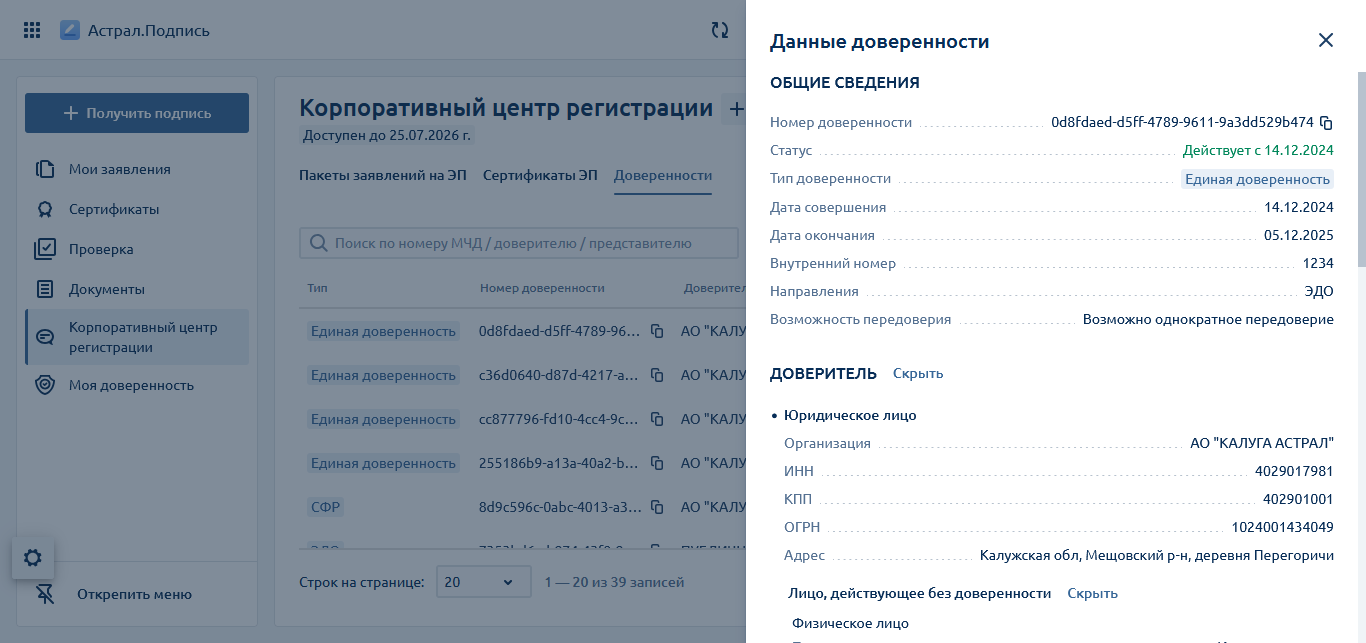Click plus button beside Корпоративный центр регистрации title
1366x643 pixels.
click(735, 109)
